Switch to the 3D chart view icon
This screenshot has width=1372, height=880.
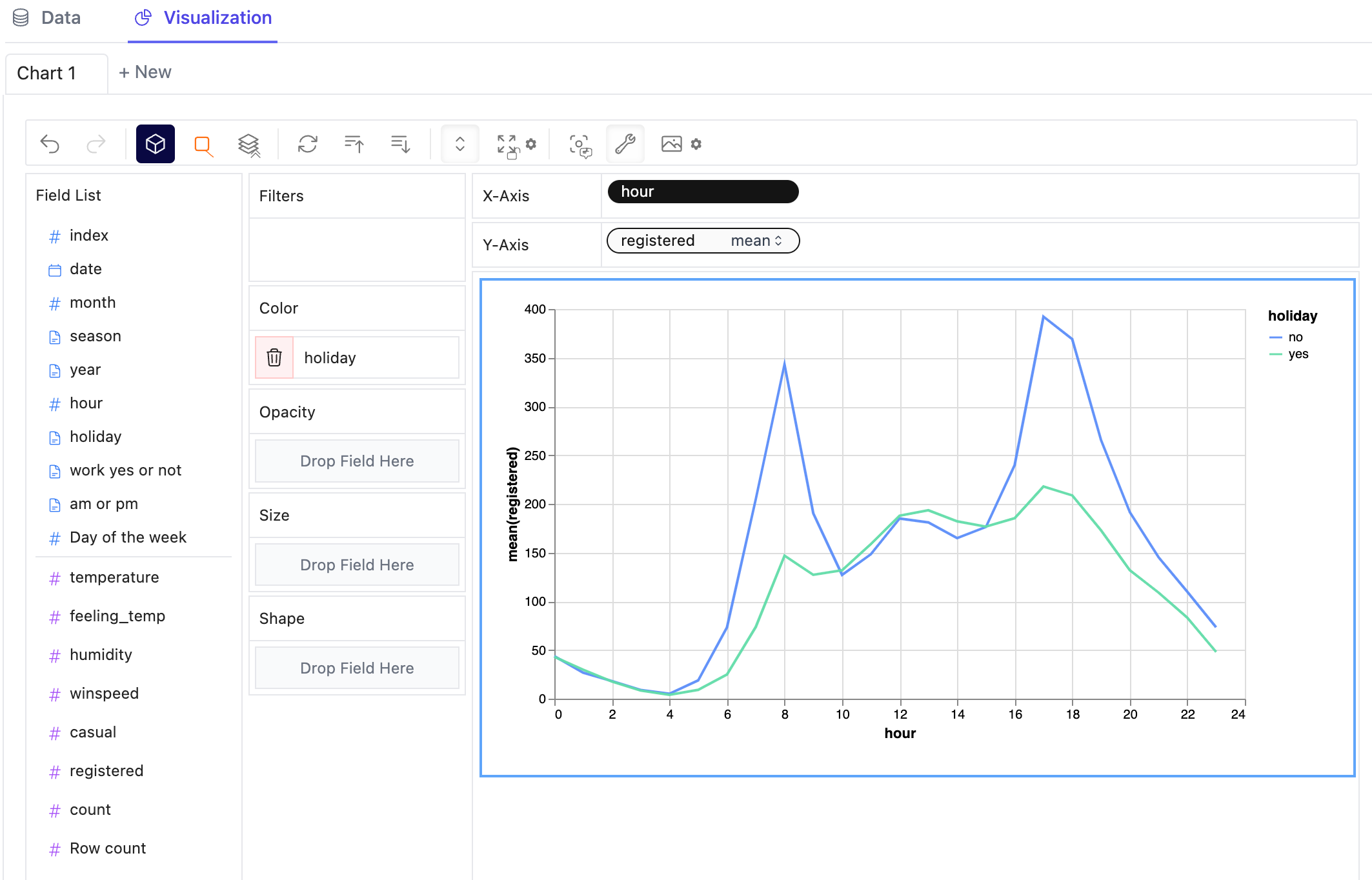tap(155, 143)
